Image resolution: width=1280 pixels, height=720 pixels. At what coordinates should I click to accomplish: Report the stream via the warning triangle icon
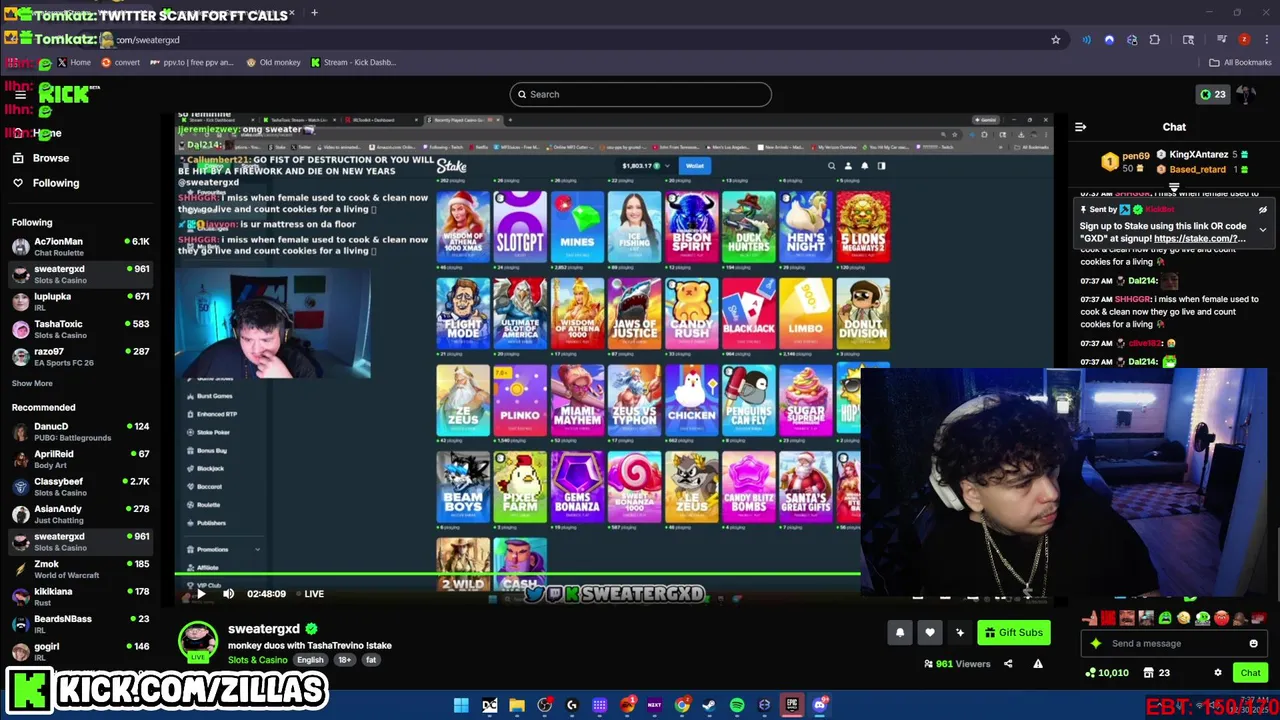click(x=1038, y=664)
